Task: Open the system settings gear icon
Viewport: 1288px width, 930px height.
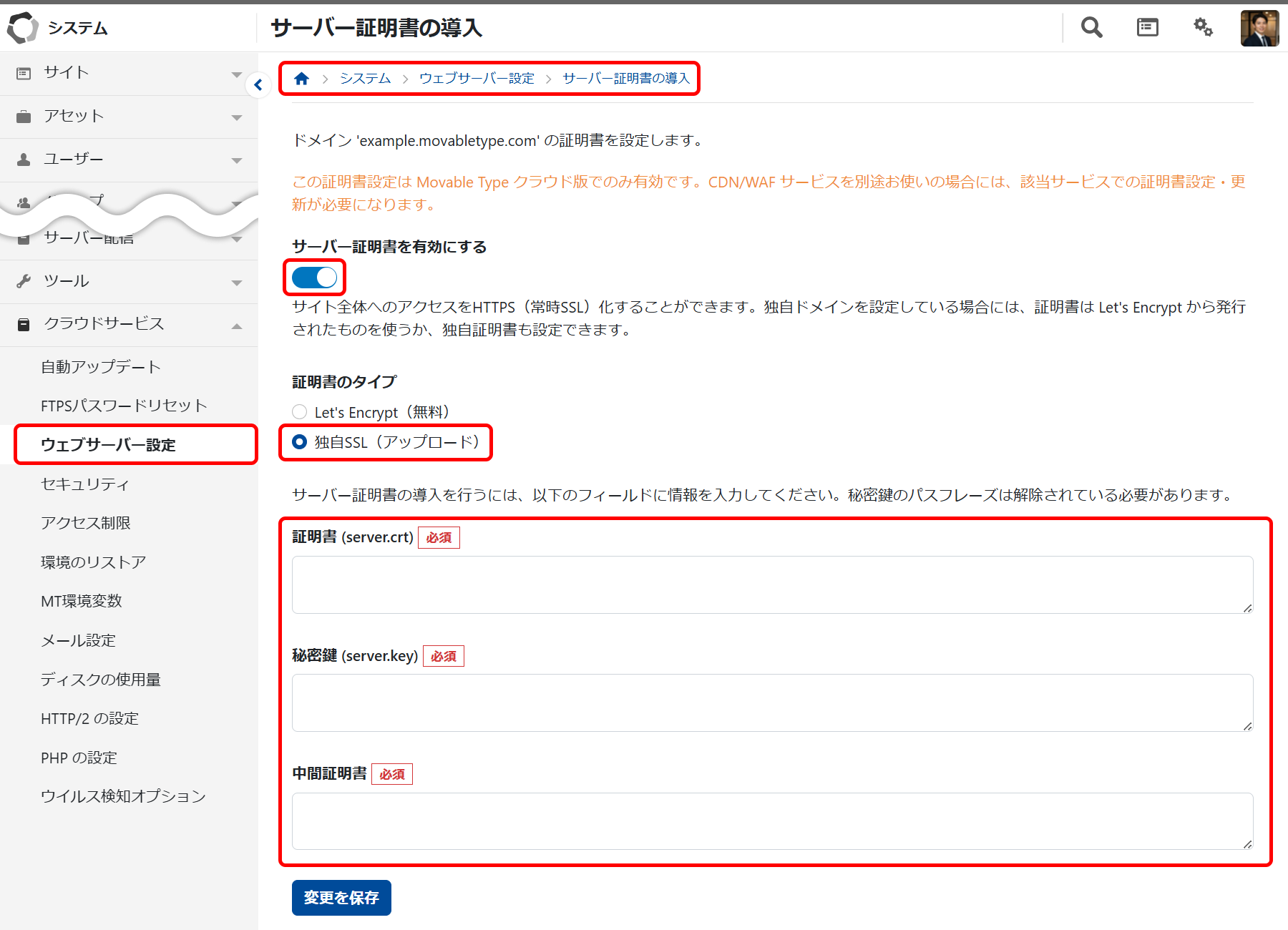Action: click(1202, 27)
